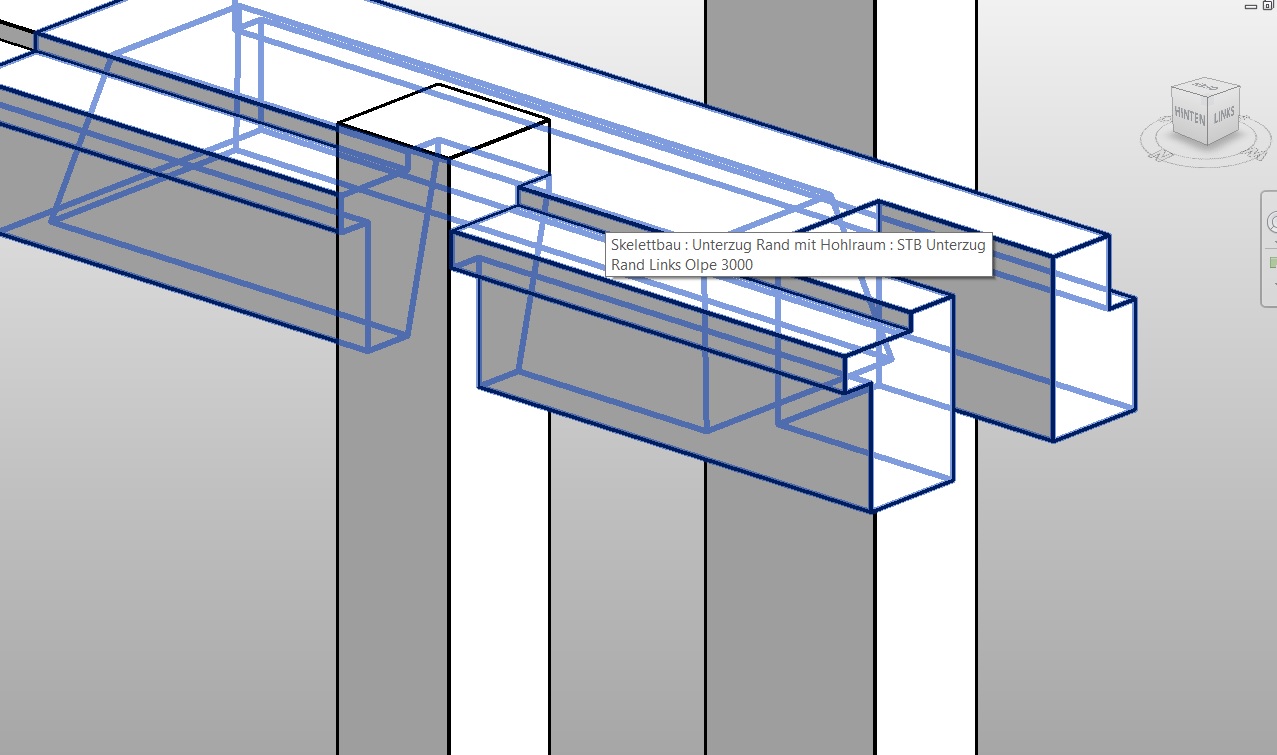Viewport: 1277px width, 755px height.
Task: Click the HINTEN face of the ViewCube
Action: [x=1189, y=116]
